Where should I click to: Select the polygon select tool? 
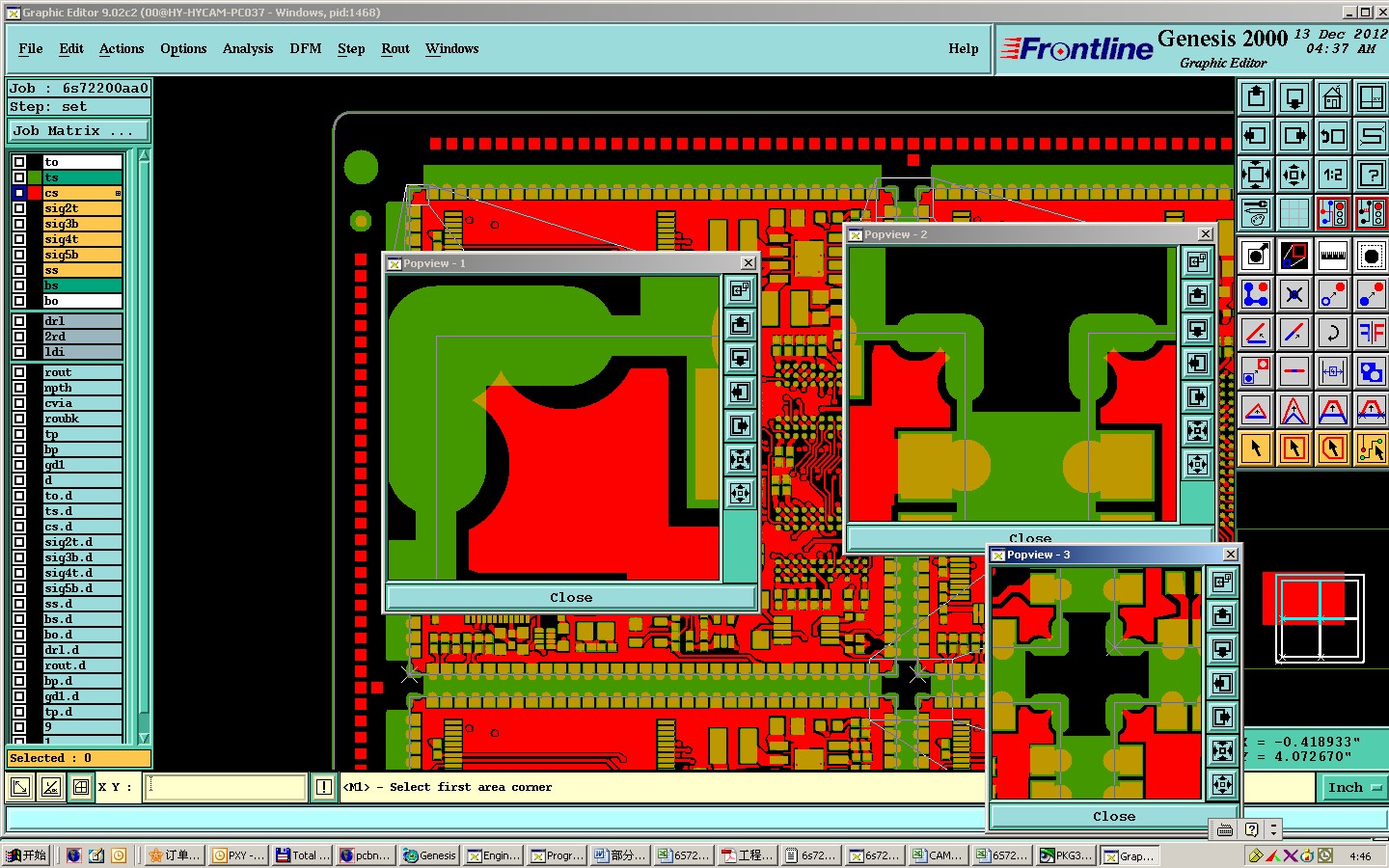(x=1333, y=448)
